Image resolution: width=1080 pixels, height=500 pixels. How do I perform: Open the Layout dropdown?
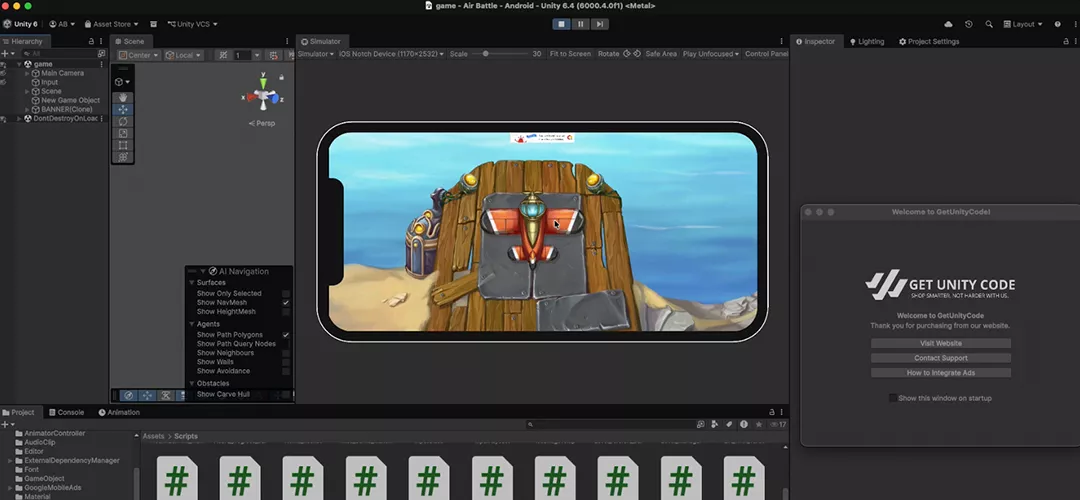(1024, 24)
